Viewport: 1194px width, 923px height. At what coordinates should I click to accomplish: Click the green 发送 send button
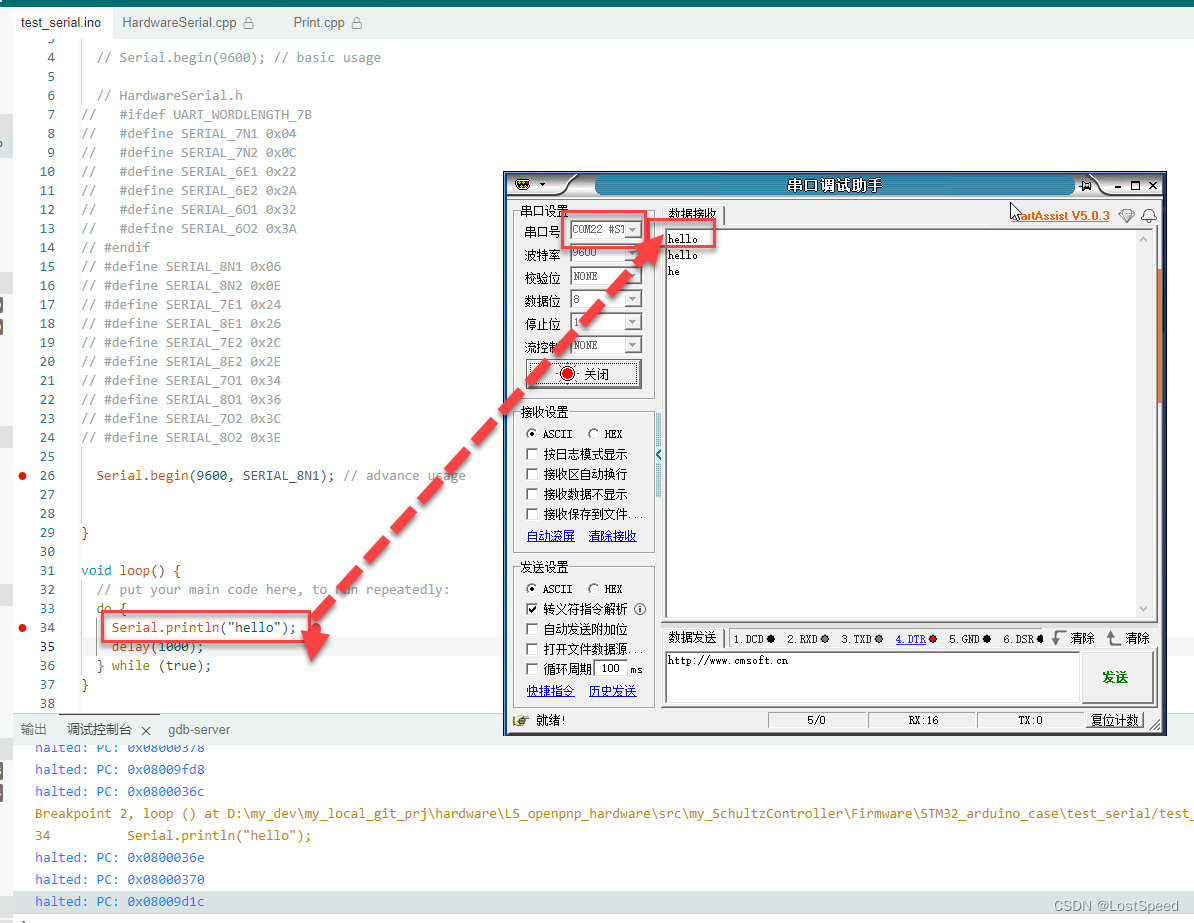pos(1116,677)
